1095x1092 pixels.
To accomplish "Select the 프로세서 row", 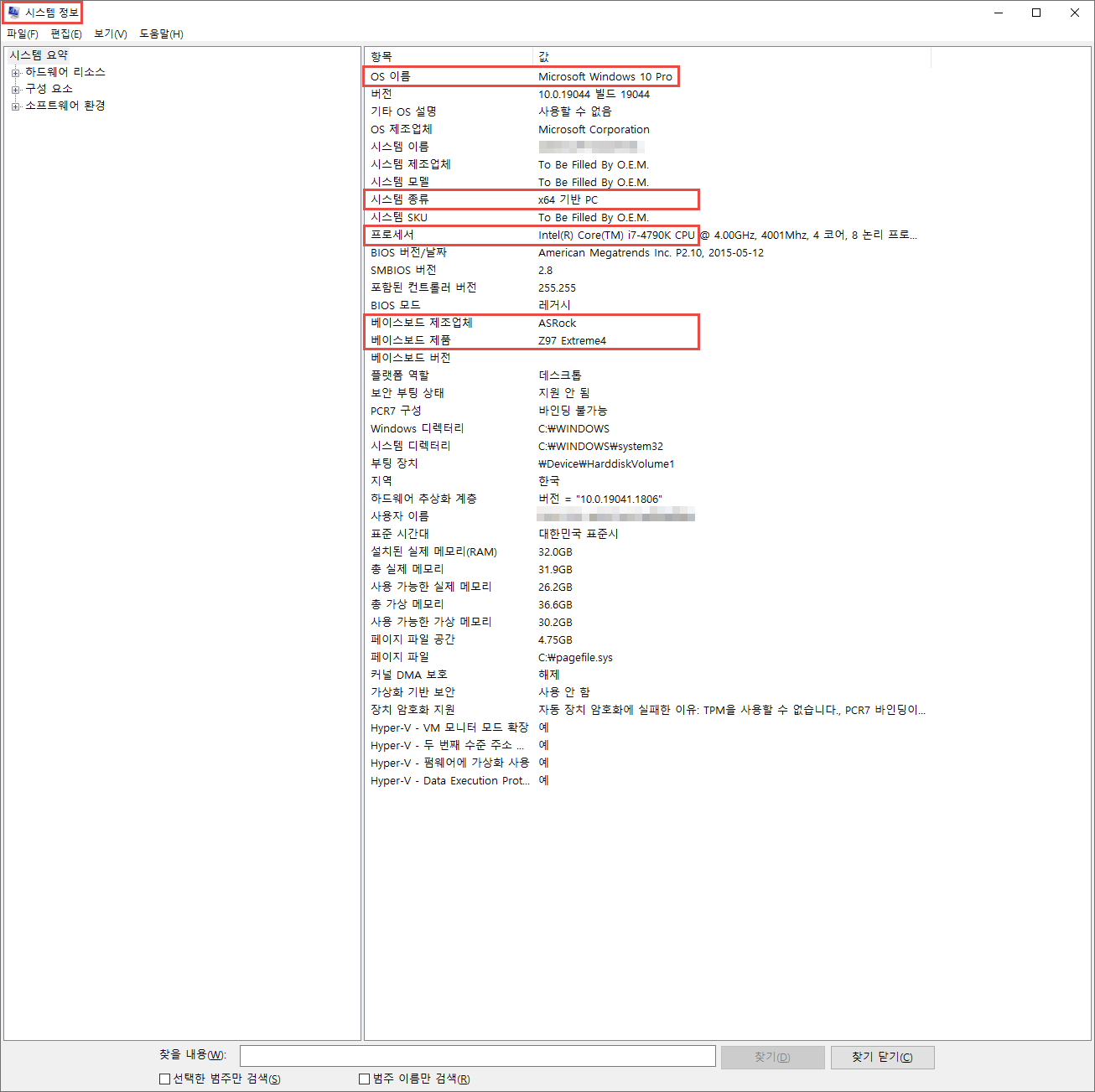I will 648,235.
